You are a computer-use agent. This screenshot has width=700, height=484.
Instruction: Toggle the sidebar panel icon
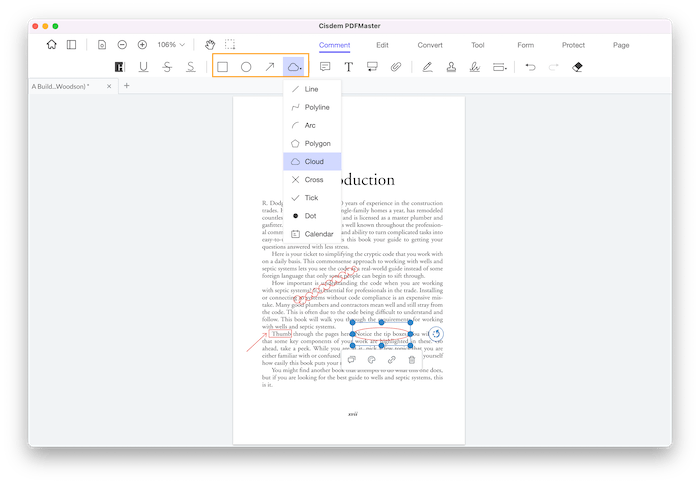tap(71, 45)
